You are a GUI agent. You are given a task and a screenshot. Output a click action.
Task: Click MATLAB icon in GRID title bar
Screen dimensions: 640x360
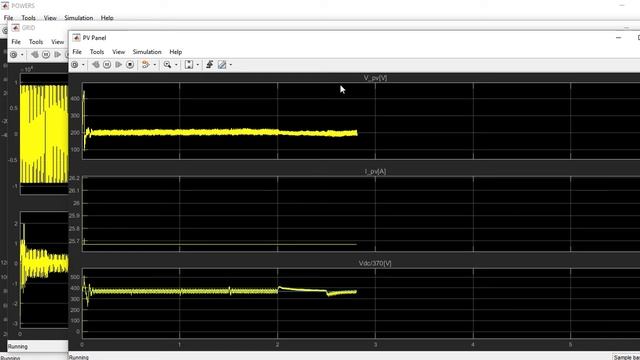(x=16, y=28)
